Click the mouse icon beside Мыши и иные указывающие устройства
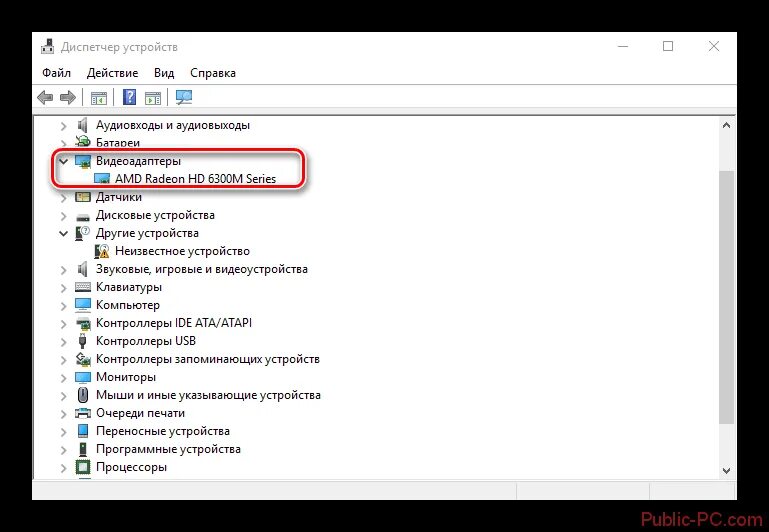The height and width of the screenshot is (532, 769). pos(83,395)
